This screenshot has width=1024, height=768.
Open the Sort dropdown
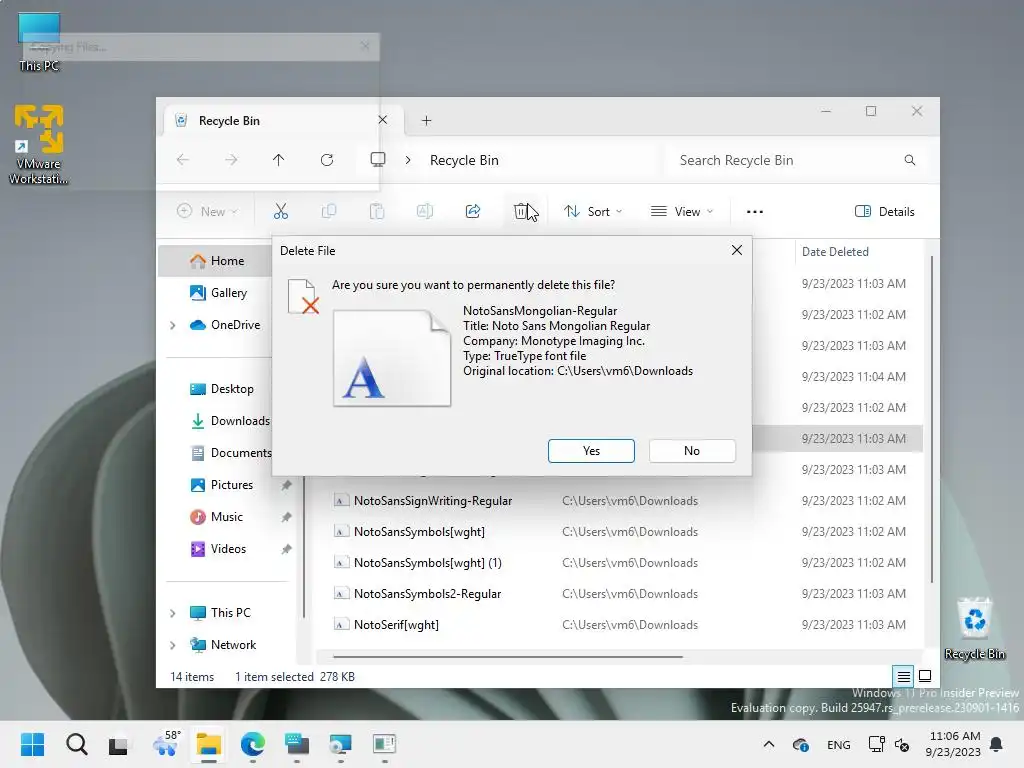tap(593, 211)
